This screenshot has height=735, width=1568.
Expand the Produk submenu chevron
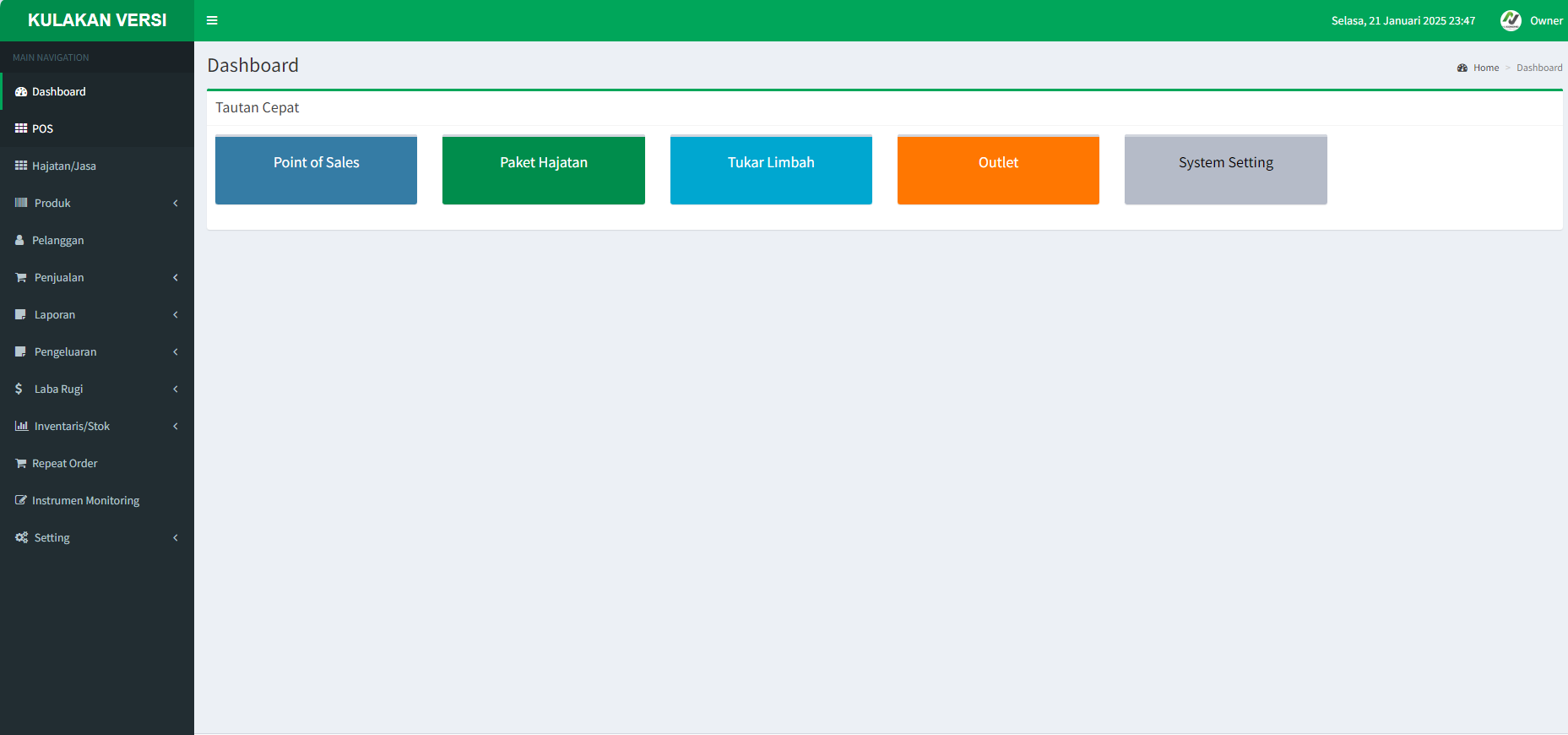point(176,203)
